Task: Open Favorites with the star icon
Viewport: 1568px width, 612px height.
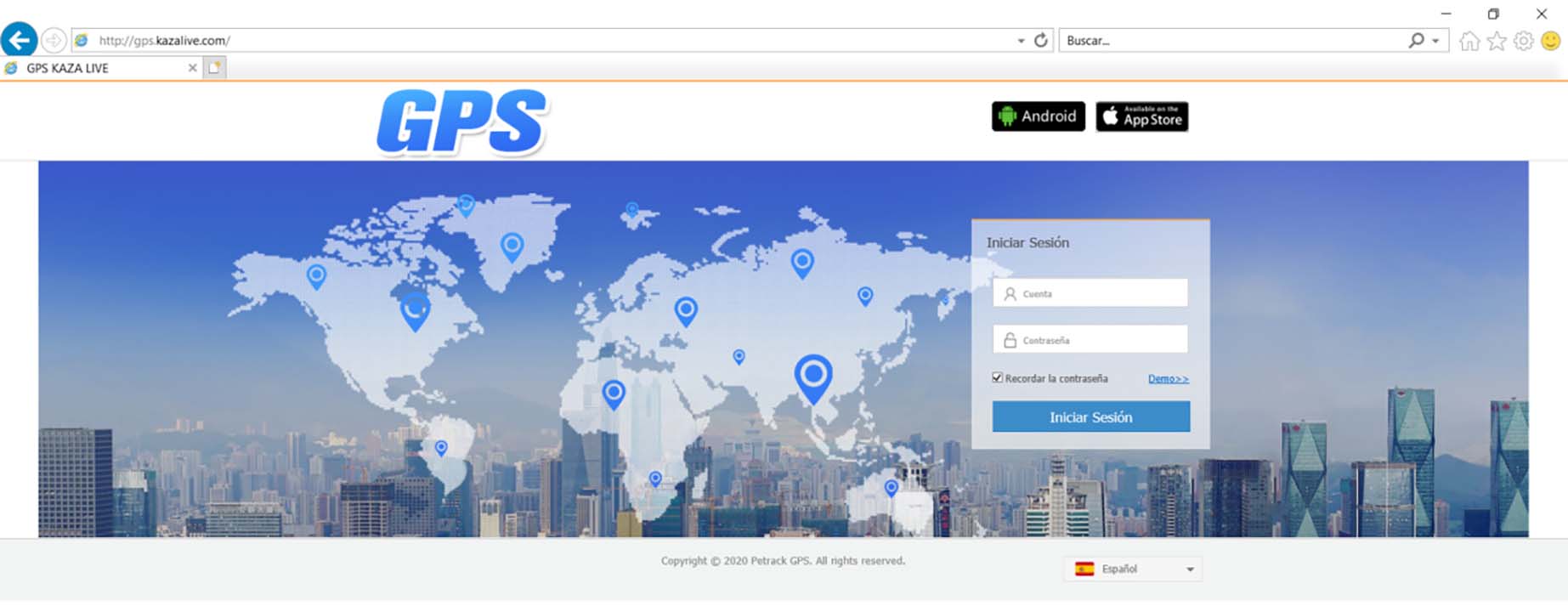Action: tap(1496, 41)
